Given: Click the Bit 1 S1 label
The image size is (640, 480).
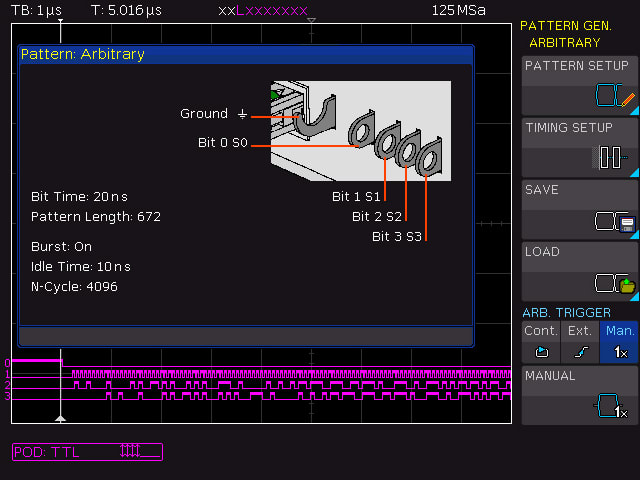Looking at the screenshot, I should (356, 197).
